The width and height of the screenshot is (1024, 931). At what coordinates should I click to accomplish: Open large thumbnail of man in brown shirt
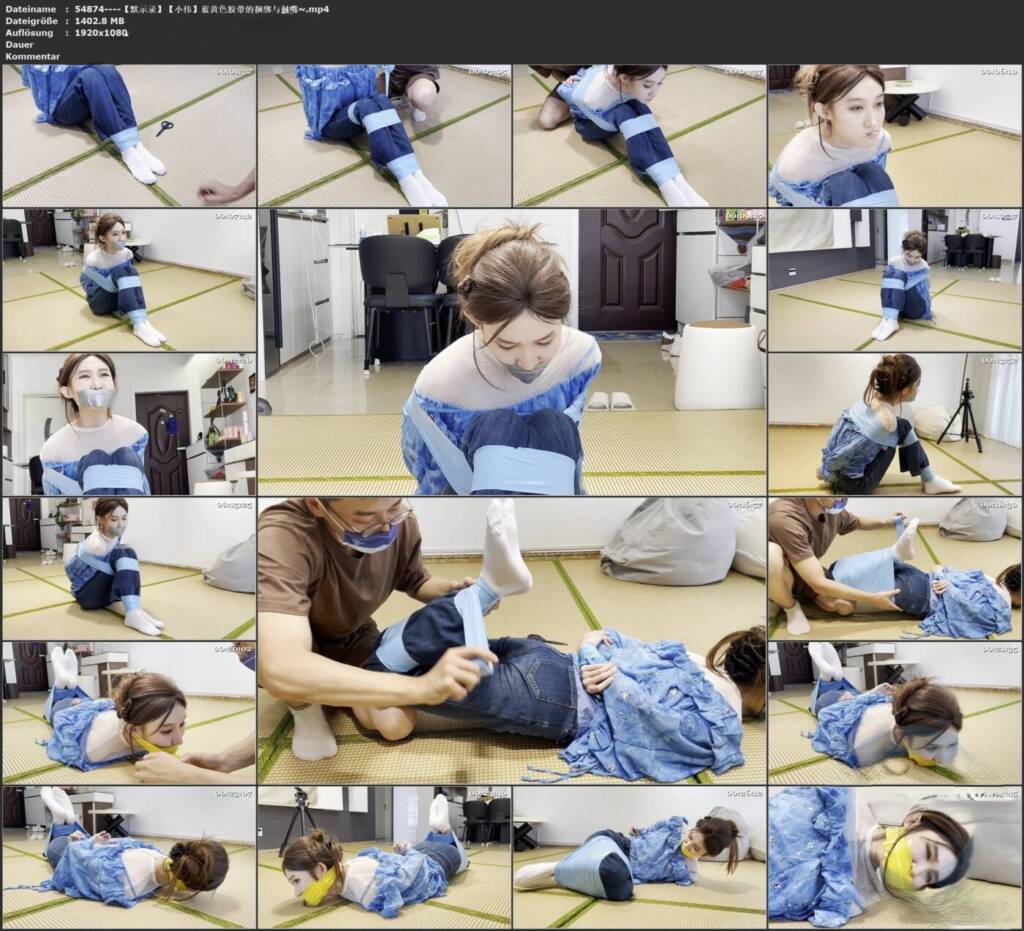point(512,640)
